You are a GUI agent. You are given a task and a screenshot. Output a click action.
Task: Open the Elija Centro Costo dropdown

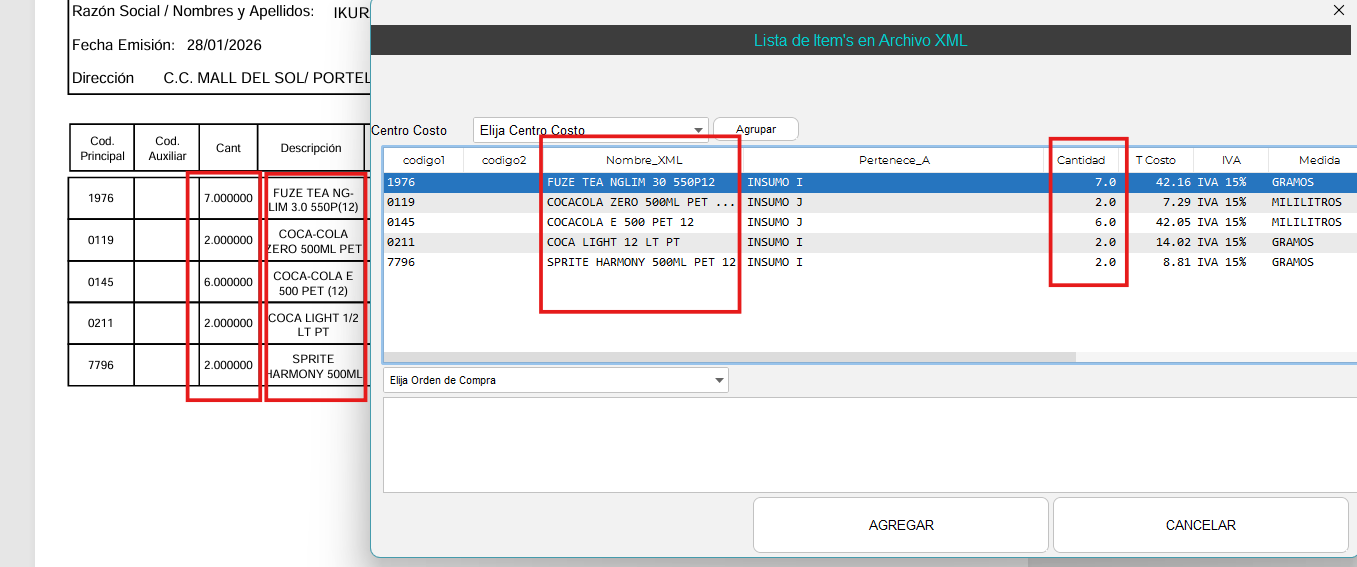[x=590, y=130]
